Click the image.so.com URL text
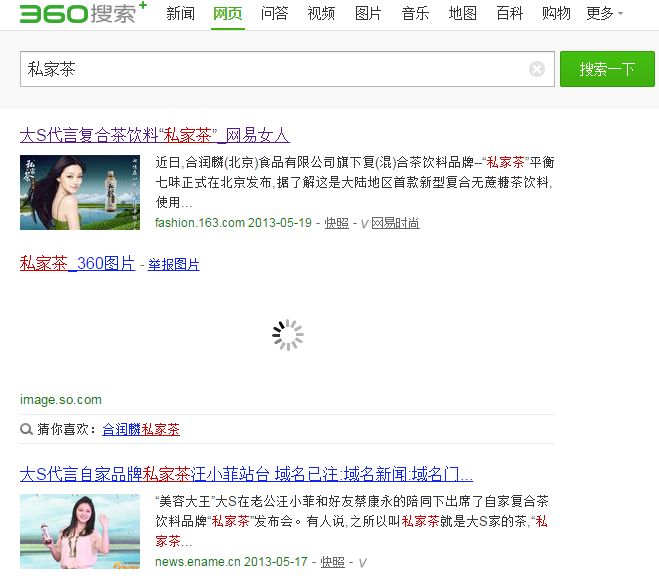 (x=61, y=399)
